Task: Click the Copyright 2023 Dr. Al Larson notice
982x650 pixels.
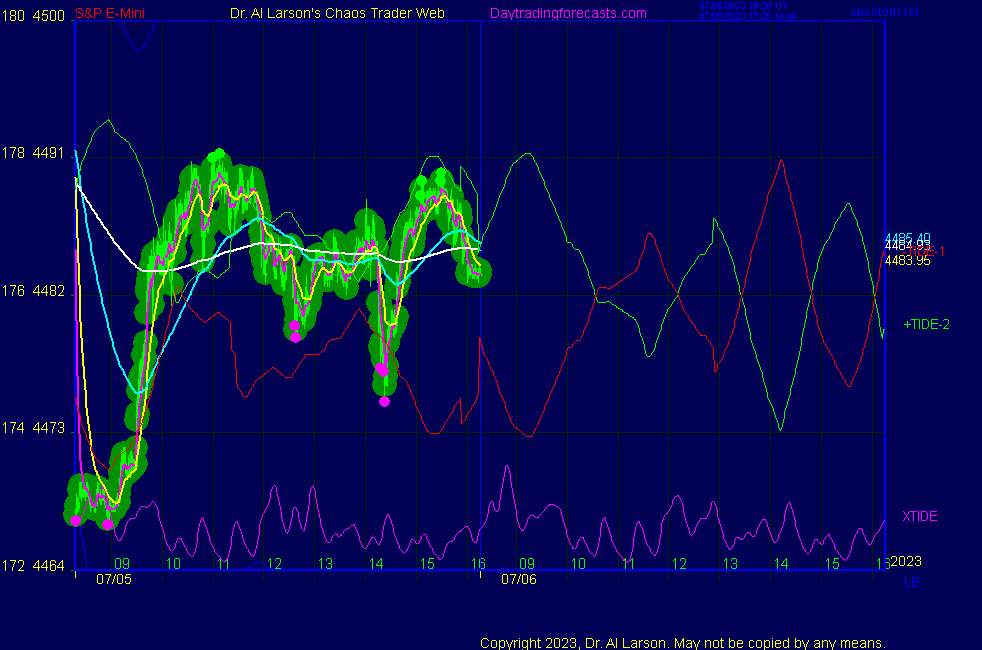Action: [x=683, y=643]
